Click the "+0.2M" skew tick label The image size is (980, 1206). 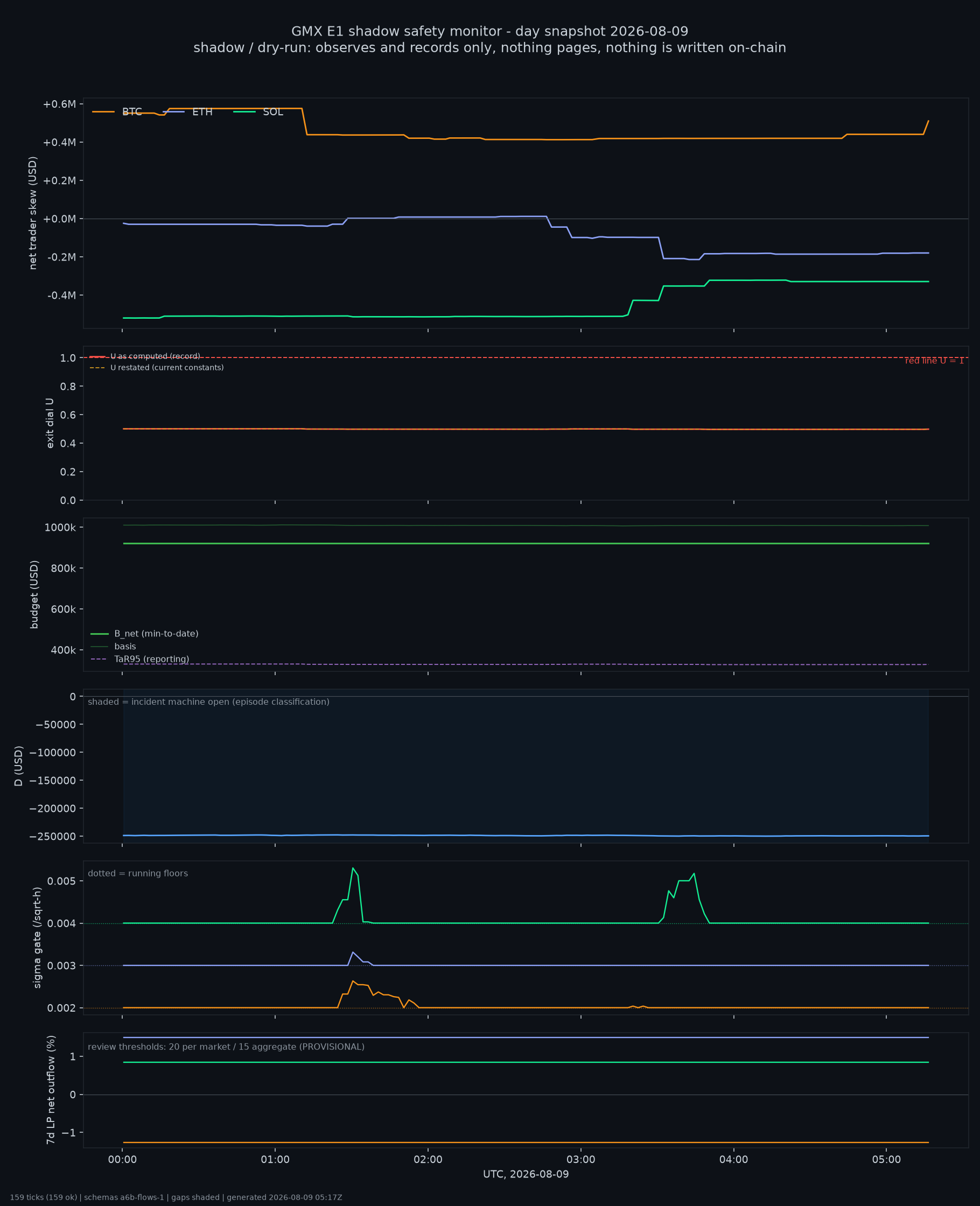[59, 180]
